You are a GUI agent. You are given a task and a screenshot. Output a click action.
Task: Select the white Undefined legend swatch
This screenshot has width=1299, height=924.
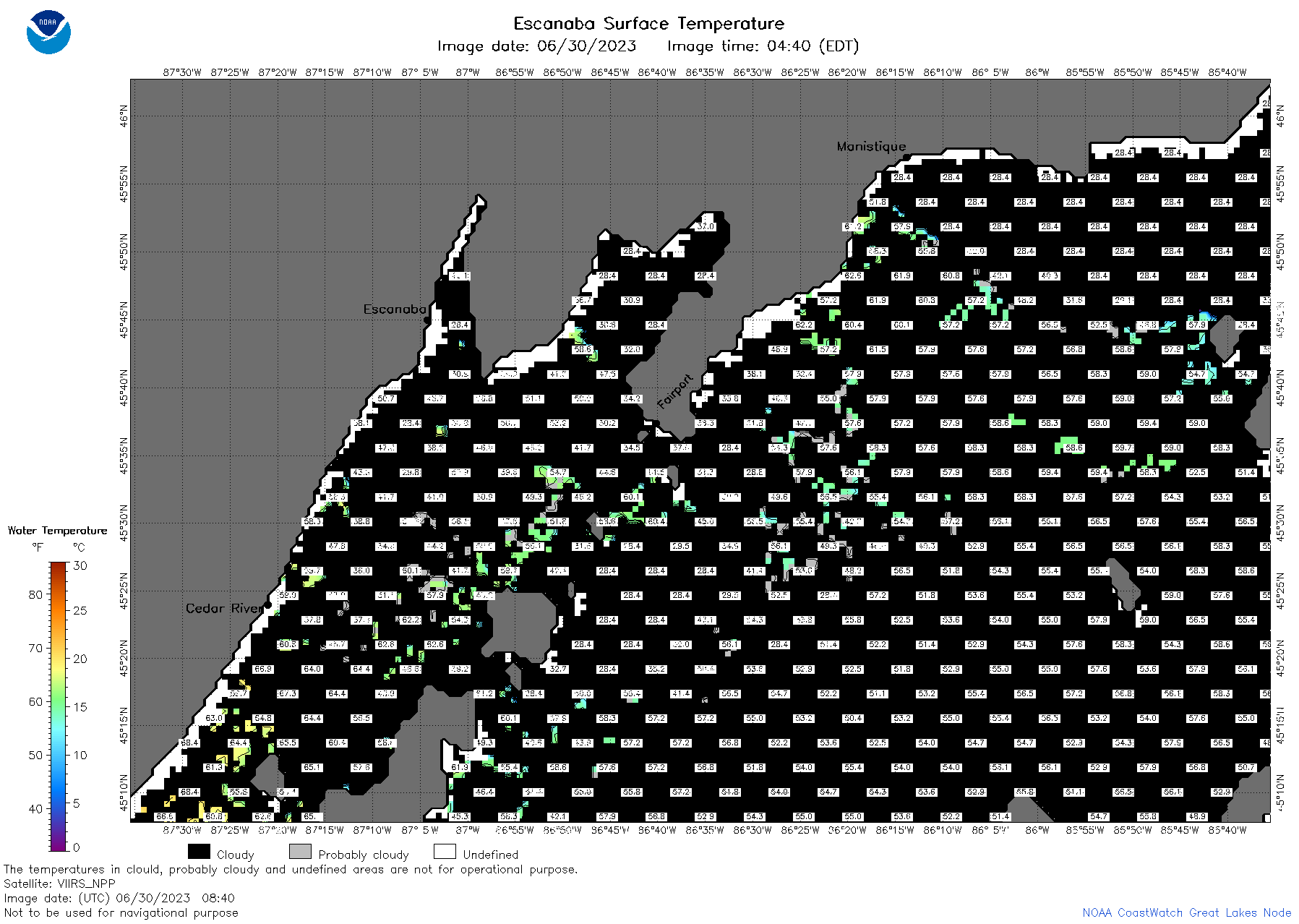[x=445, y=852]
